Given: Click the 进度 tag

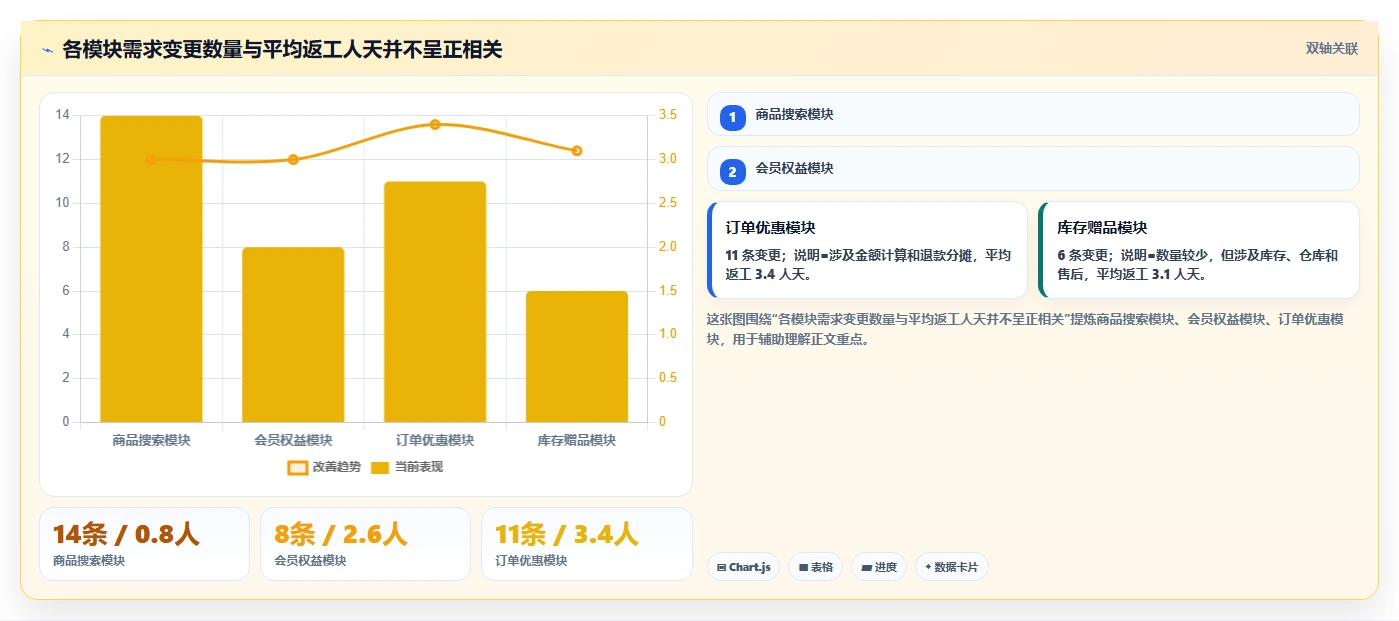Looking at the screenshot, I should 879,567.
